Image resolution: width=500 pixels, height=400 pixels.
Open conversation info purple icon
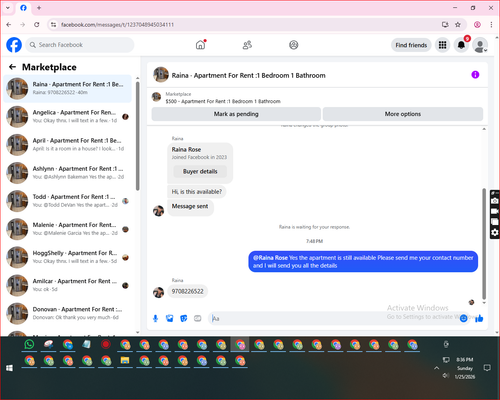pos(475,75)
